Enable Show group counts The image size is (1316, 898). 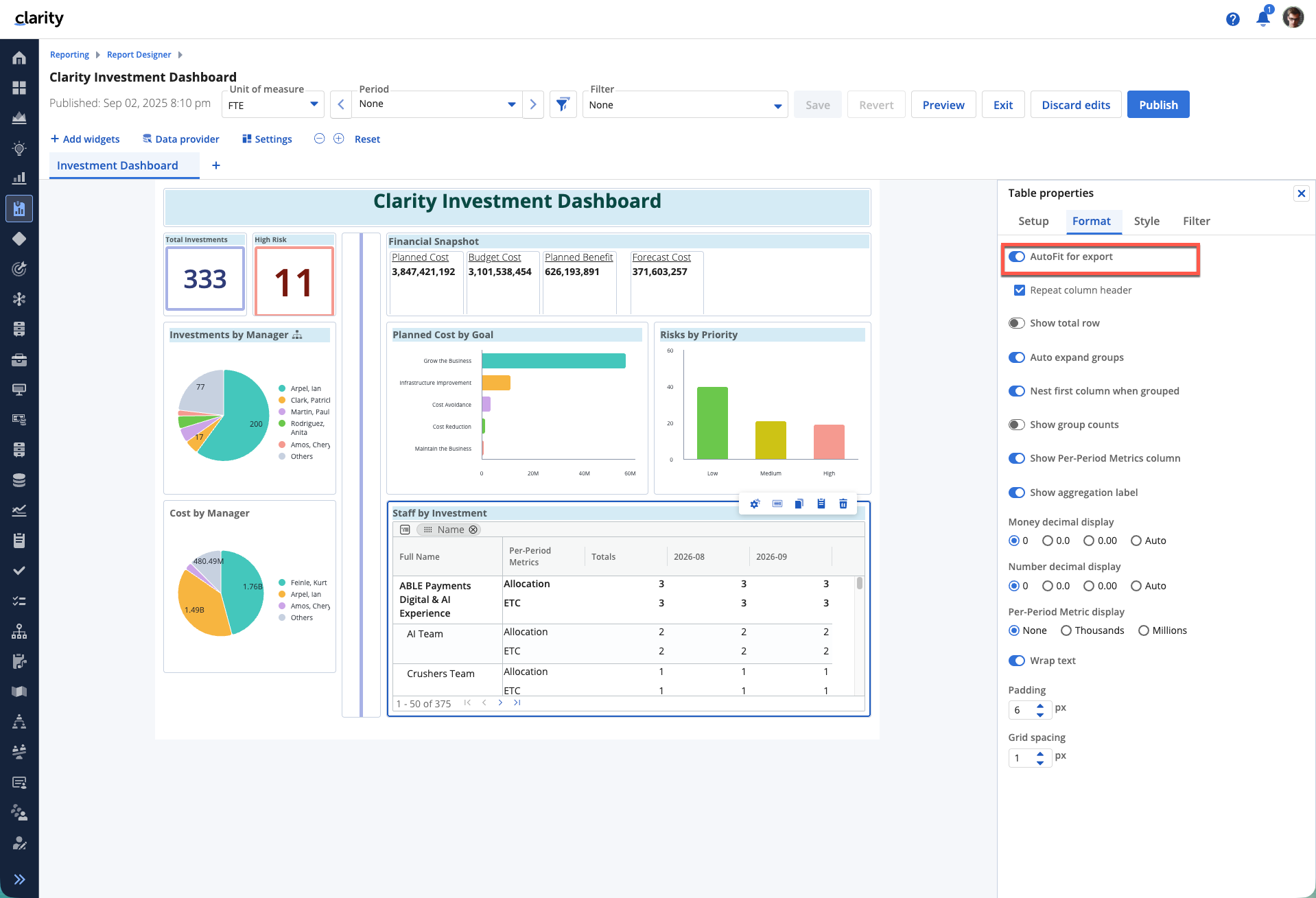point(1017,425)
